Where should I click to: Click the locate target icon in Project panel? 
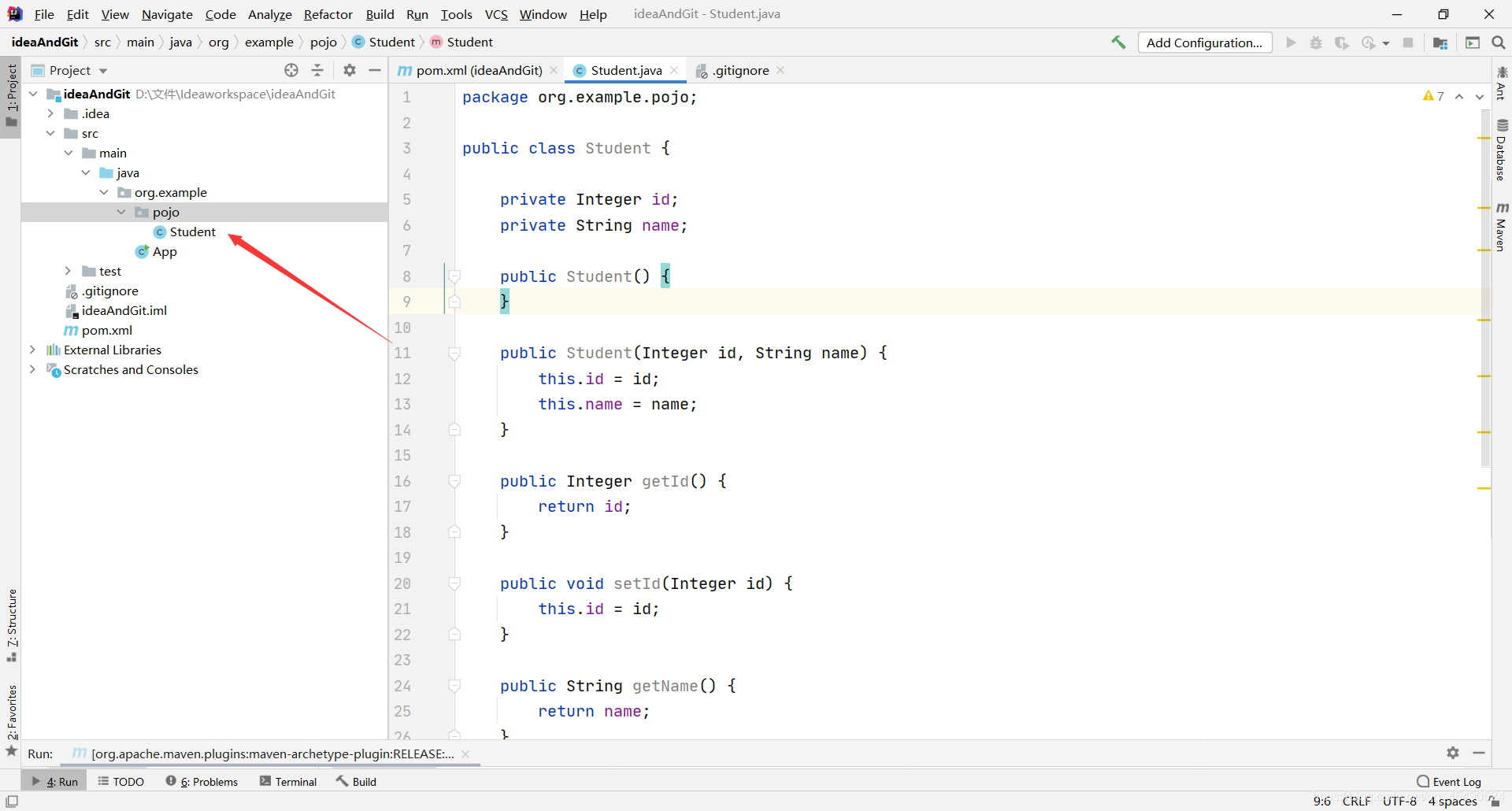(x=291, y=70)
